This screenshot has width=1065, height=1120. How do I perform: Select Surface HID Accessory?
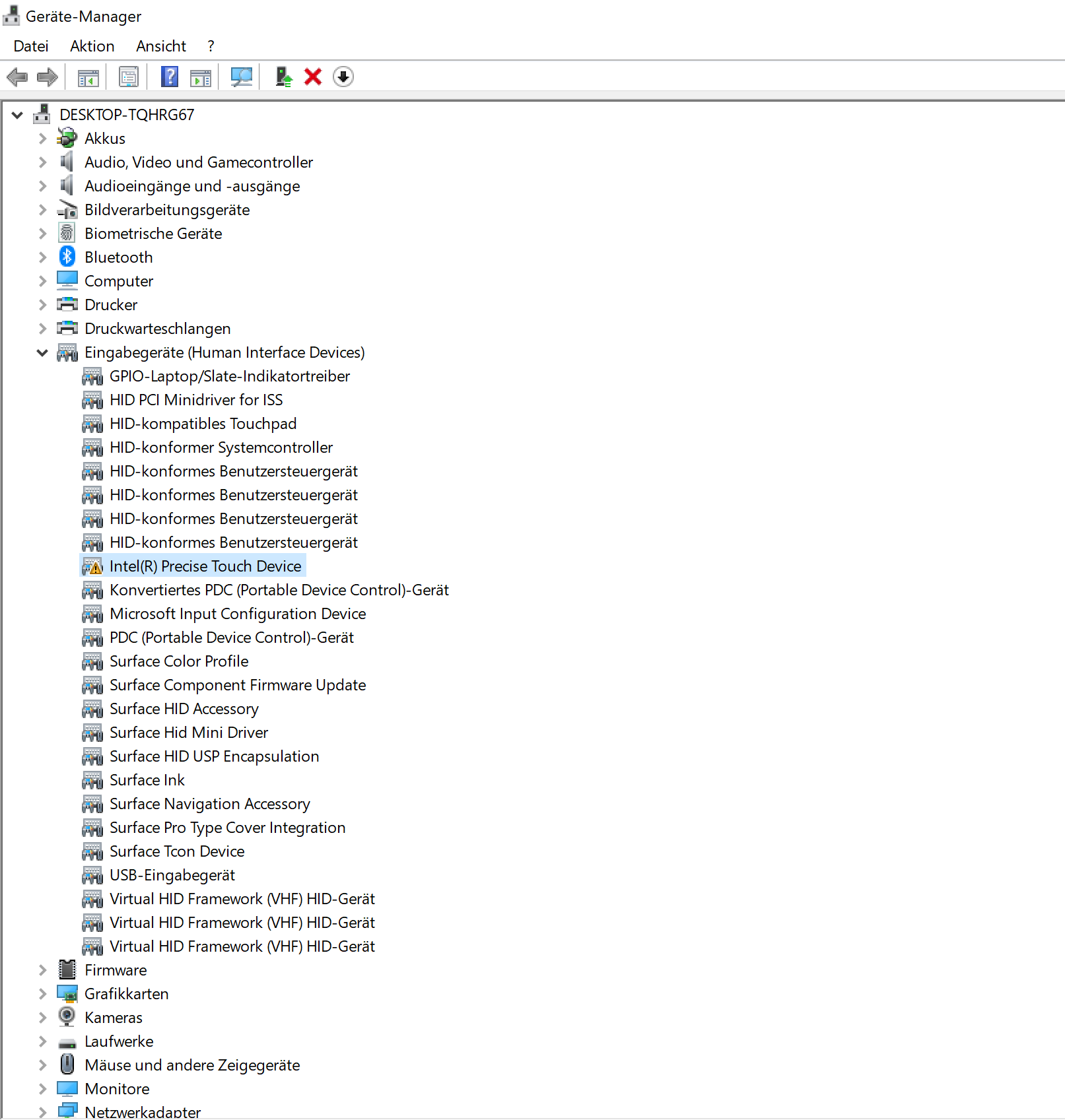tap(184, 709)
